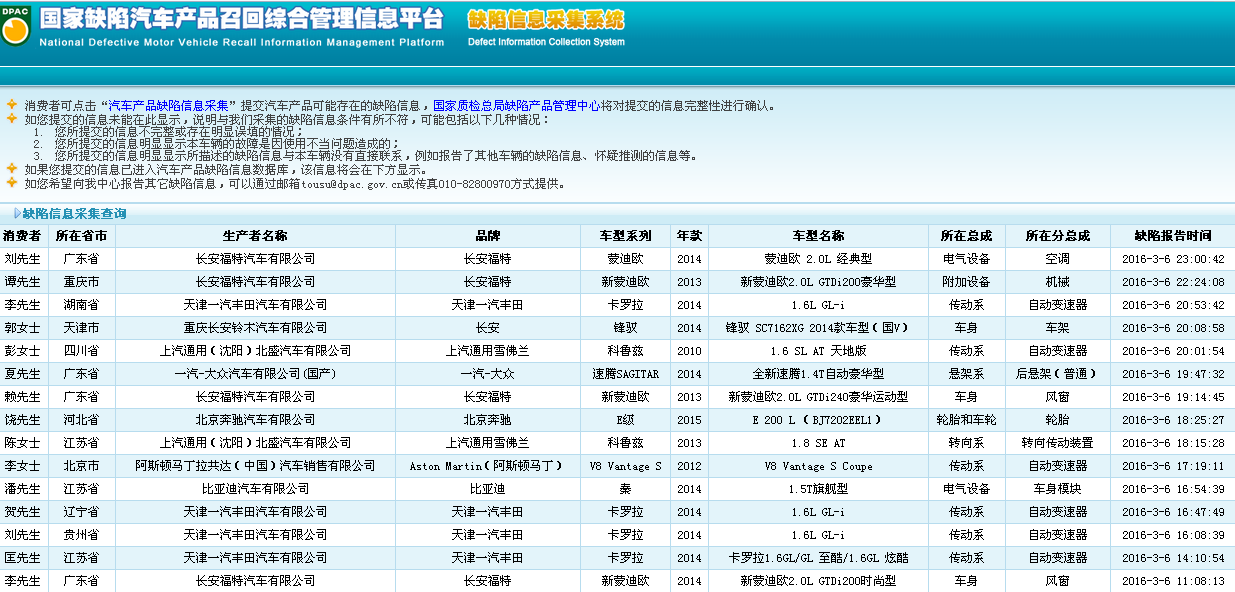Click the 四川省 province cell
This screenshot has height=592, width=1235.
point(81,351)
